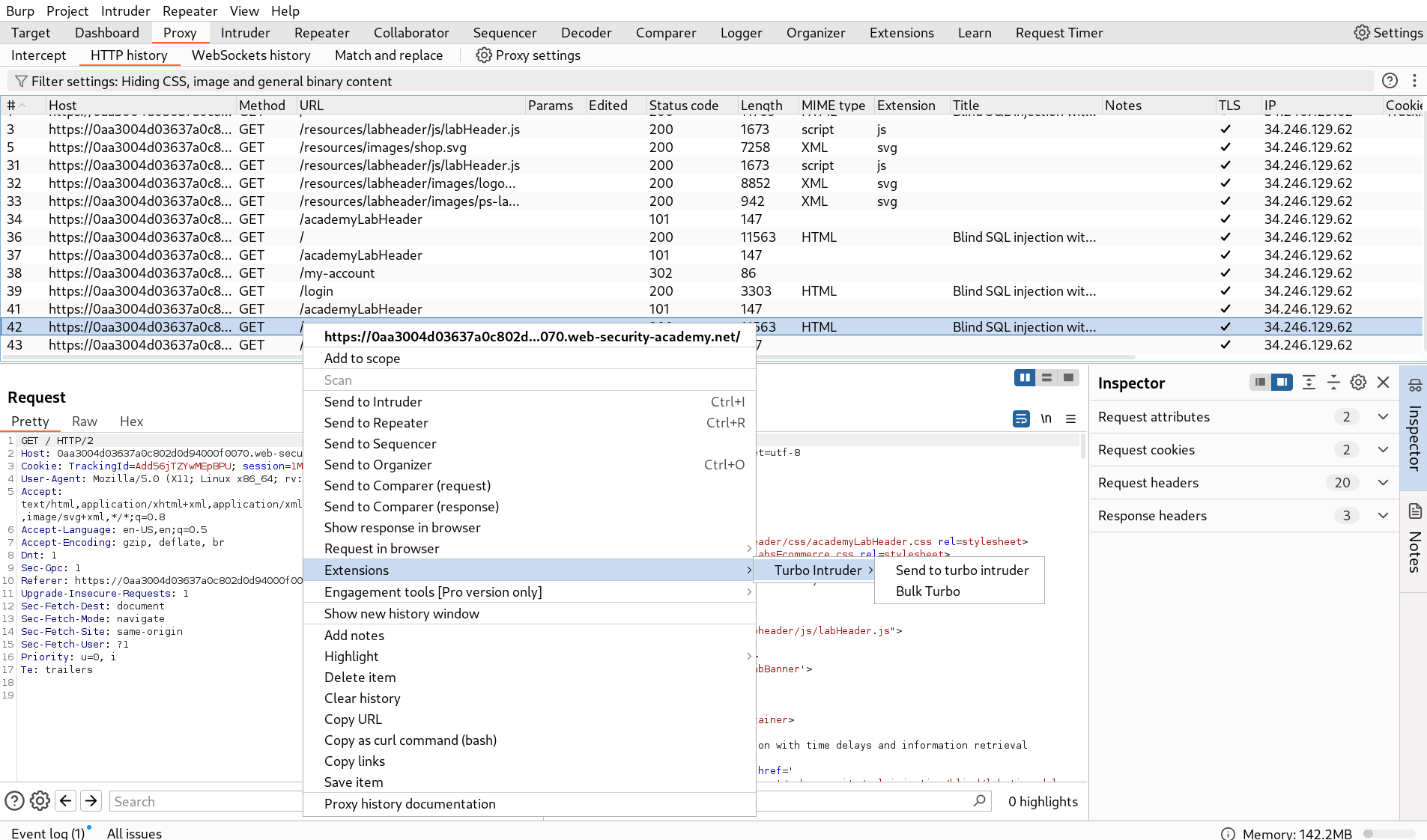Go to next search match arrow
Screen dimensions: 1427x840
pos(91,801)
